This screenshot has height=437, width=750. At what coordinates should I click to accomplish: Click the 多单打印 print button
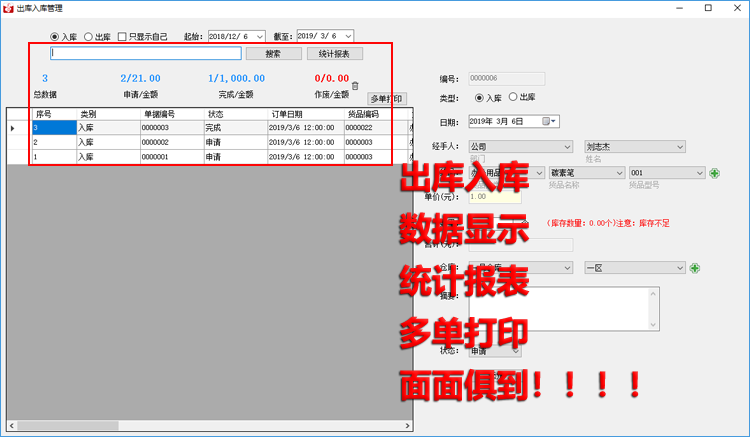pyautogui.click(x=387, y=99)
